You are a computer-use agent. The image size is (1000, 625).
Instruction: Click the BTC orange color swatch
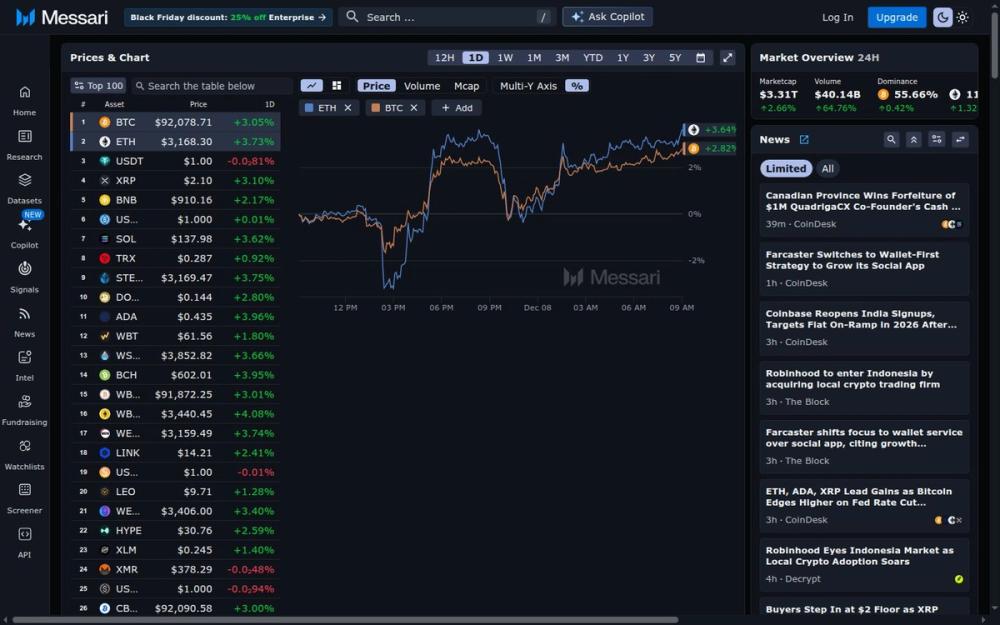pos(376,108)
